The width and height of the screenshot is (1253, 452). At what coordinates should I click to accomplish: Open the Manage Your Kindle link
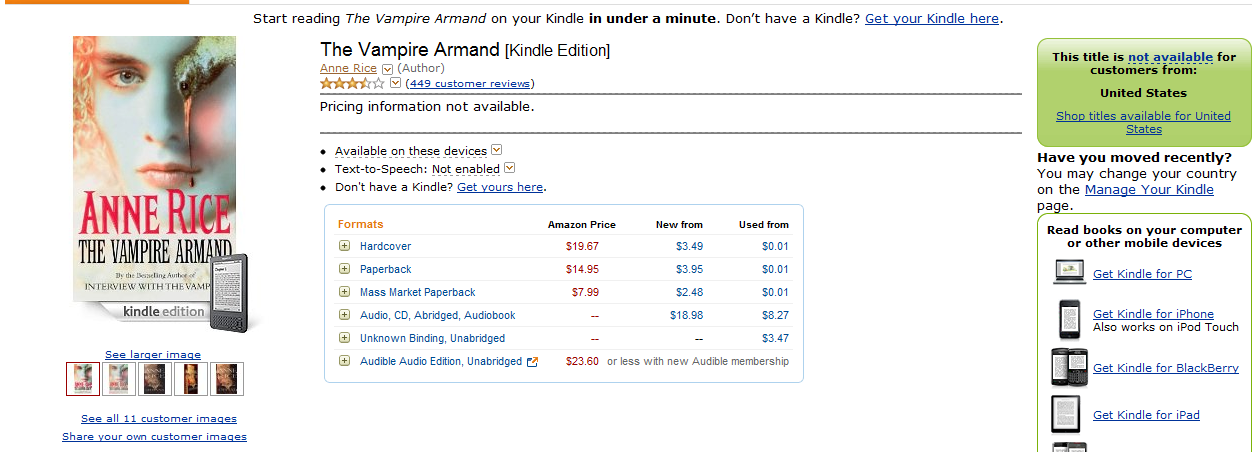click(x=1149, y=189)
